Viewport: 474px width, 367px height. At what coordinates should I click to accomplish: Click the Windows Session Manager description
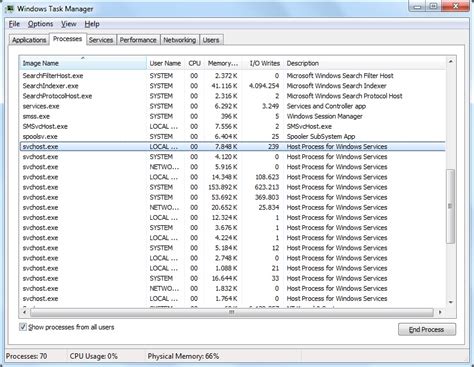(x=324, y=116)
